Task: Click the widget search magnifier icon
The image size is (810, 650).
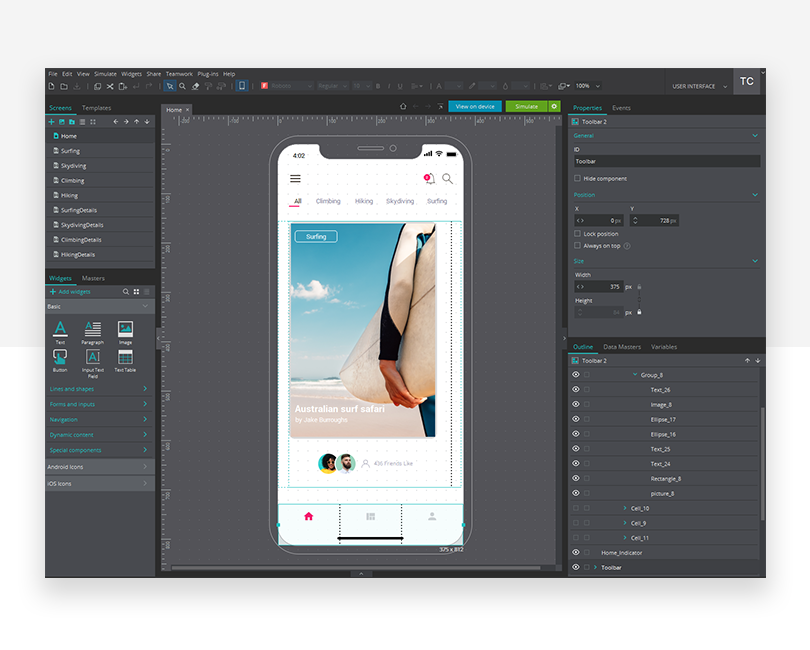Action: tap(126, 292)
